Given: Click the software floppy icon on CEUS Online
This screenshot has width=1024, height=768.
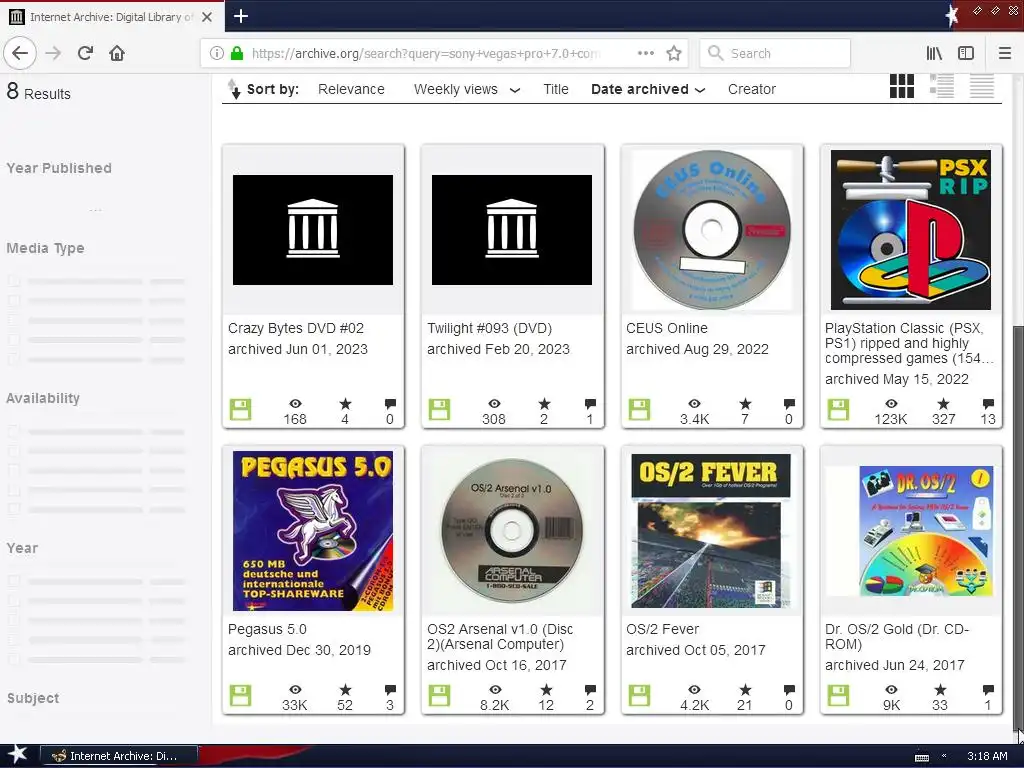Looking at the screenshot, I should pos(639,409).
